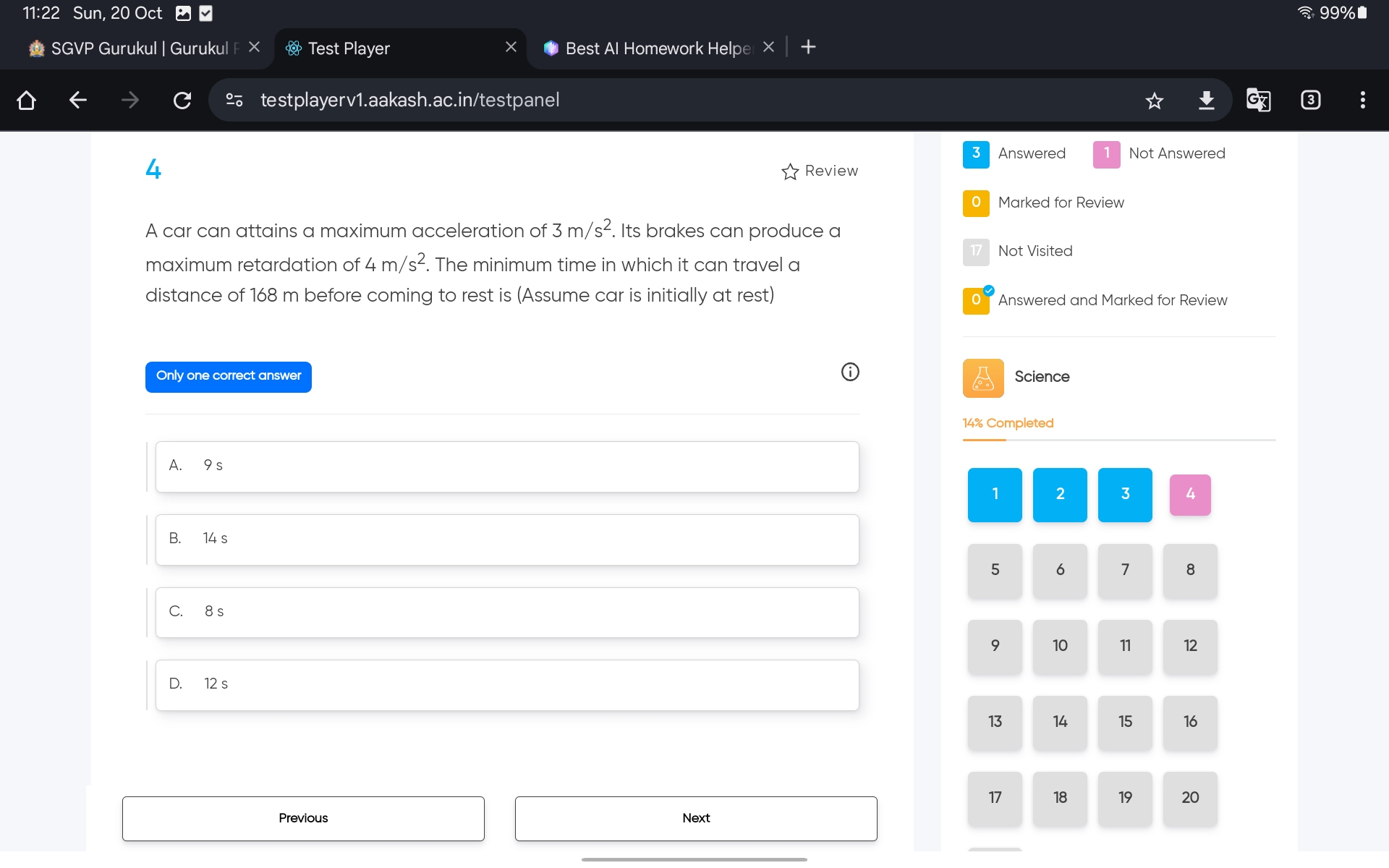Image resolution: width=1389 pixels, height=868 pixels.
Task: Click the gray Not Visited count badge
Action: (x=976, y=252)
